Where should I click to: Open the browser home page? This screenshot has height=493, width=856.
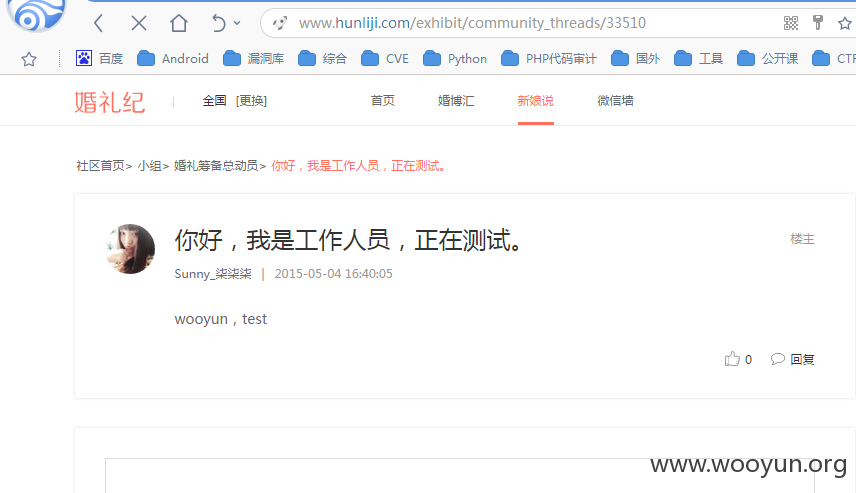(x=179, y=23)
